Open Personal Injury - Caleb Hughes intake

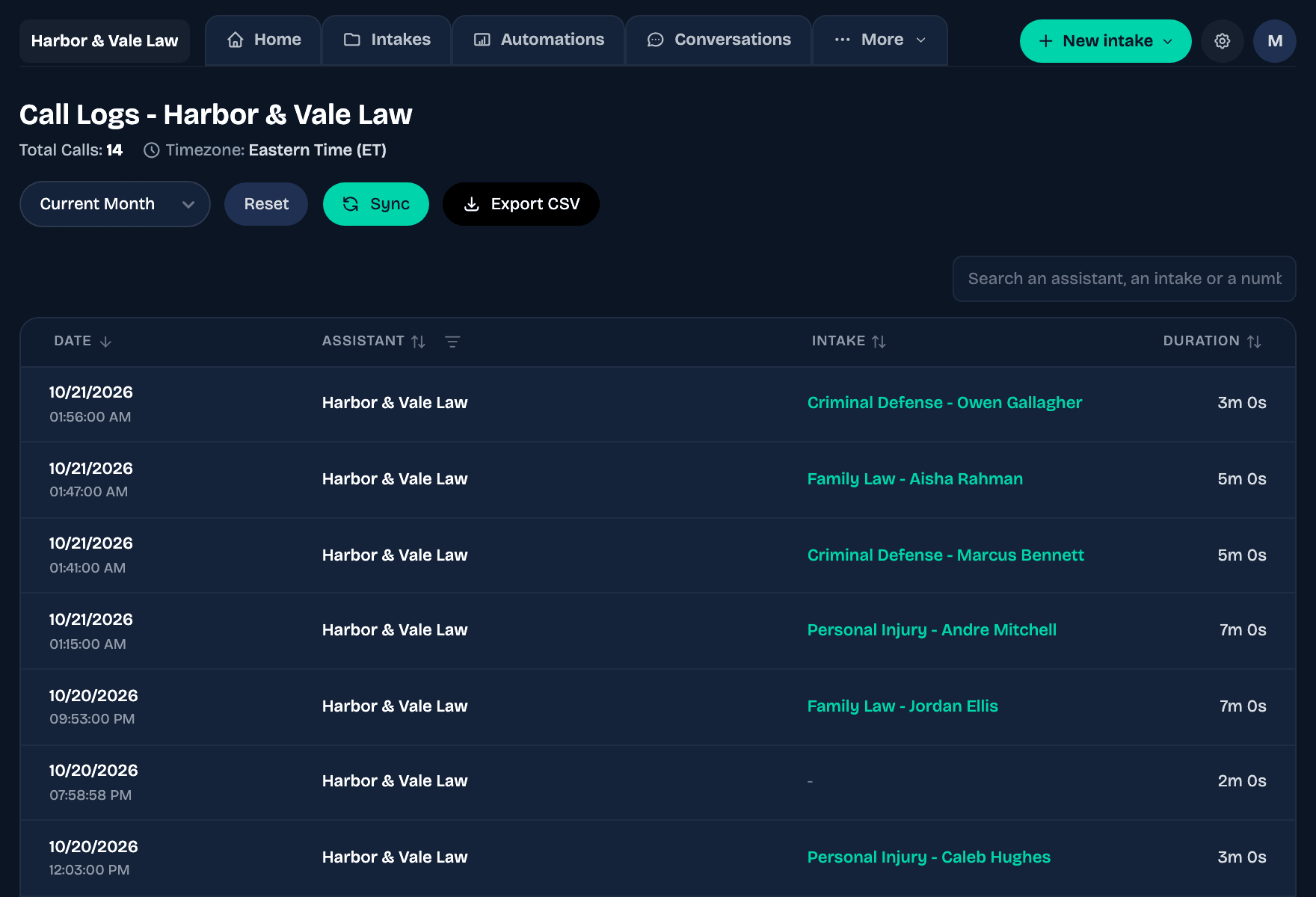point(929,857)
